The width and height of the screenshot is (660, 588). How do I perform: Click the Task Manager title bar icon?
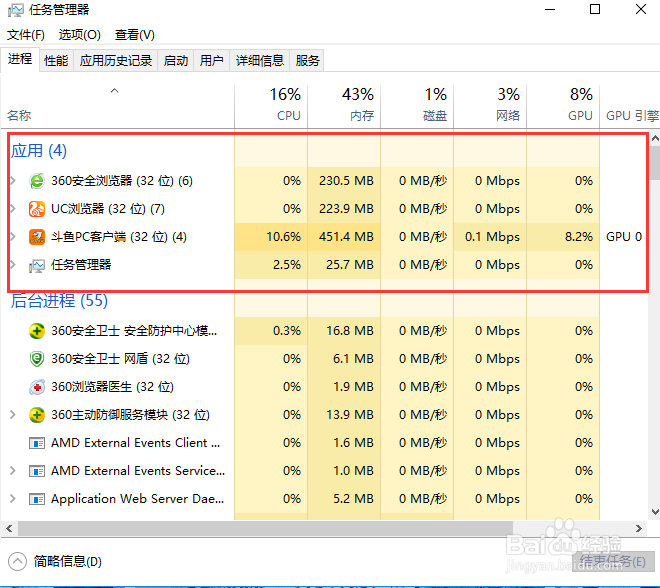click(x=16, y=10)
